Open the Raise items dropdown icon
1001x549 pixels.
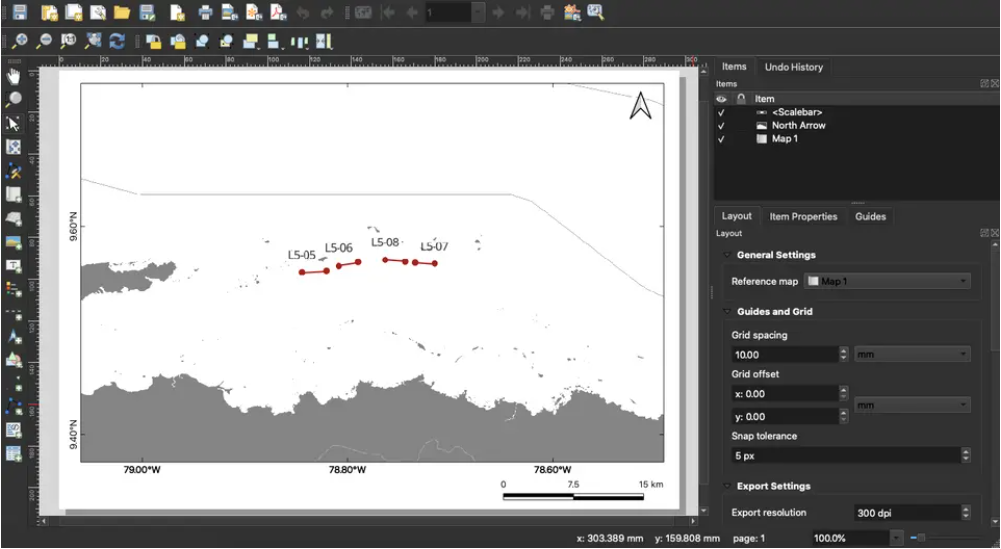252,41
